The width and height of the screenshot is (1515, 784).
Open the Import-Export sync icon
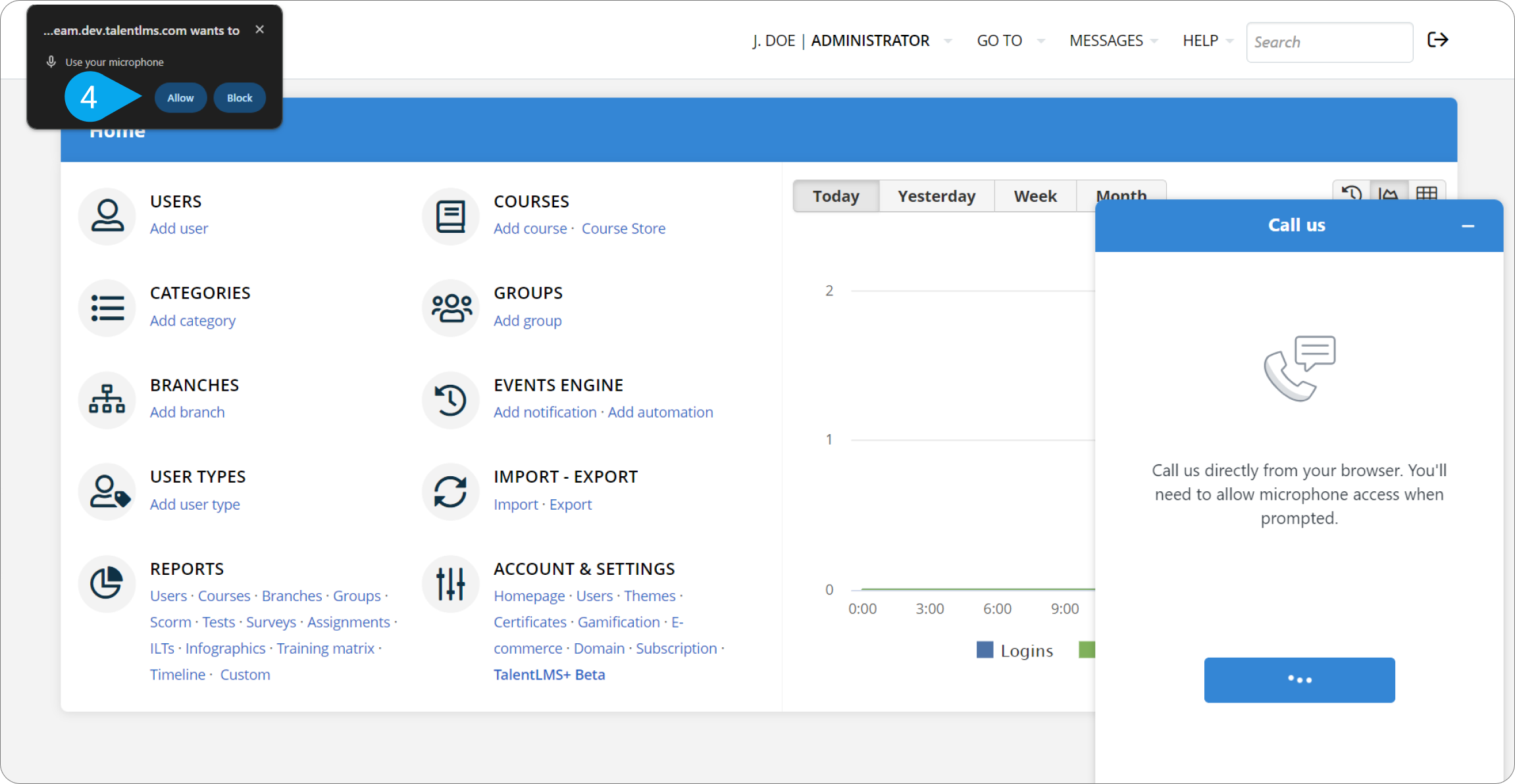coord(450,491)
